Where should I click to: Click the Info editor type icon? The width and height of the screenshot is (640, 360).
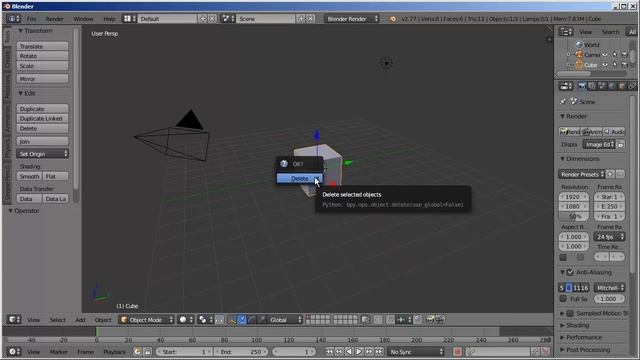[14, 19]
